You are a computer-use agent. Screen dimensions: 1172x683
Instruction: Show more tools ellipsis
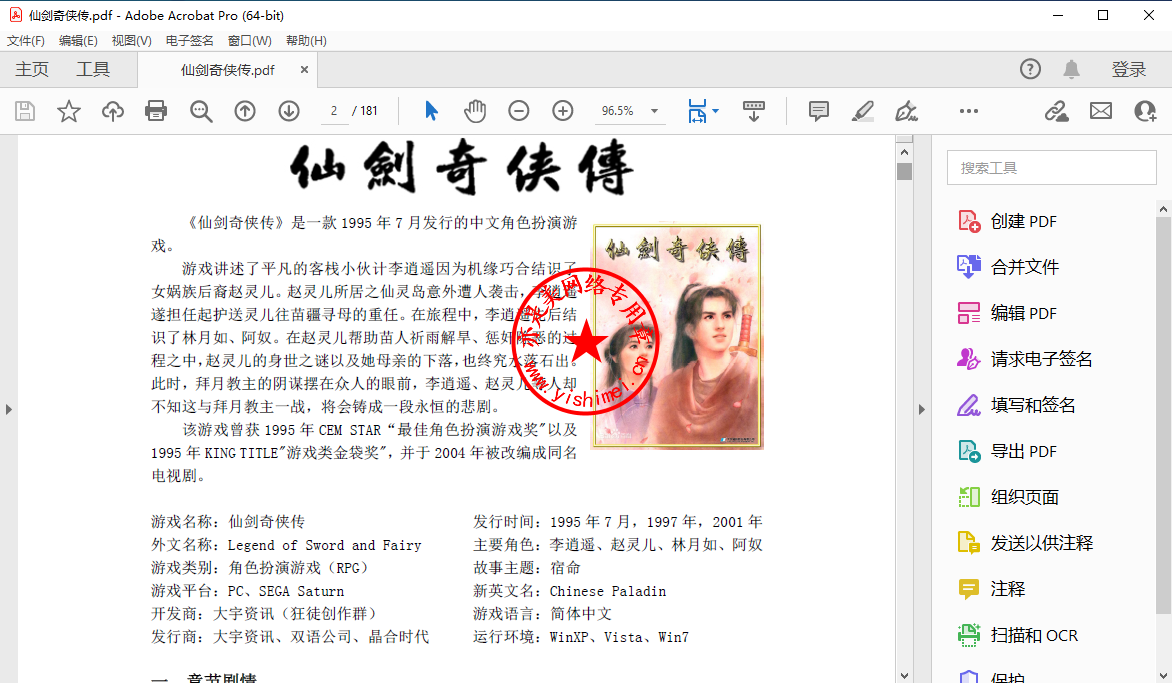[x=969, y=111]
